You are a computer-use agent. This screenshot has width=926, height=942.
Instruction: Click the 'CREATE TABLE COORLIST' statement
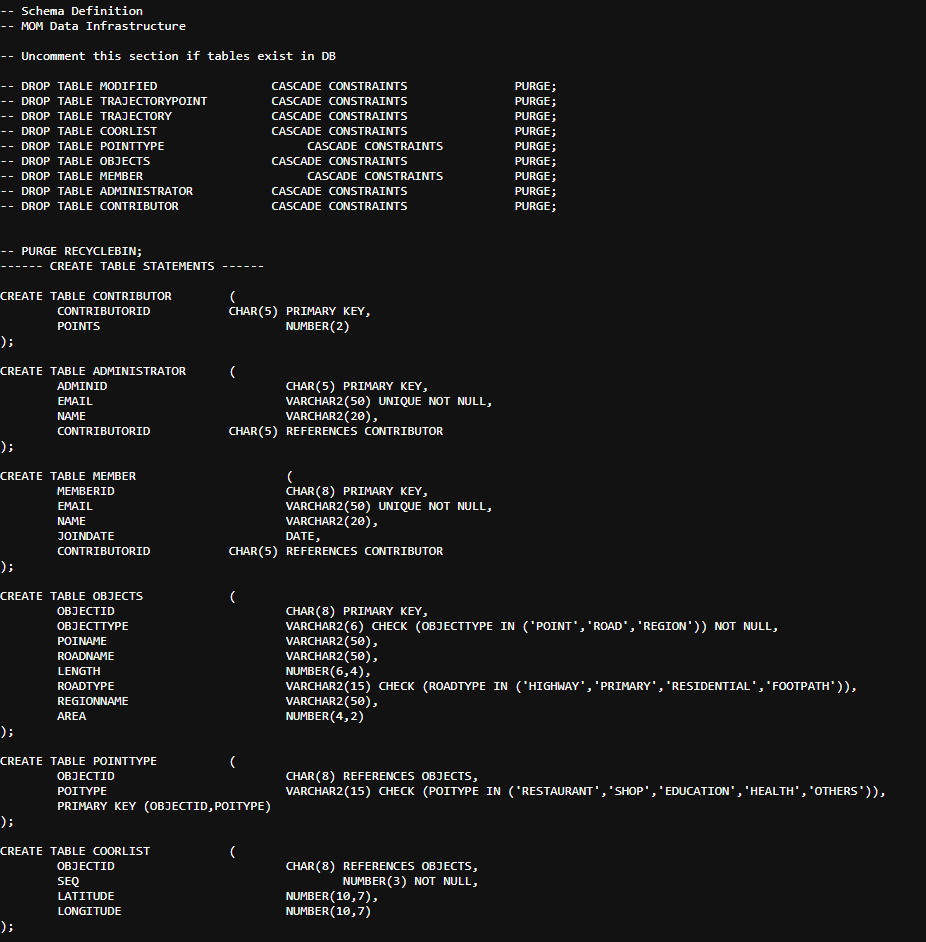[75, 852]
